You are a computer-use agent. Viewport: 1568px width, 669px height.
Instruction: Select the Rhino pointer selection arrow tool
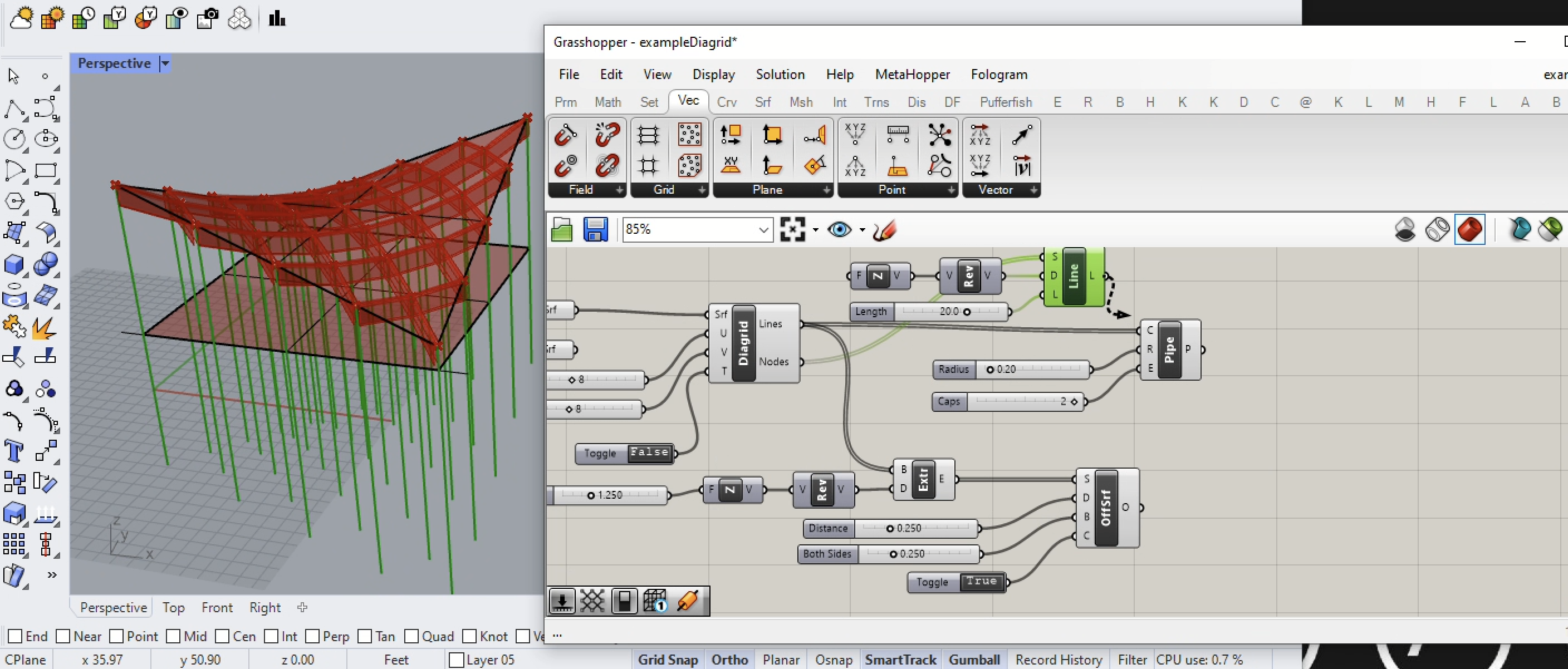(13, 76)
